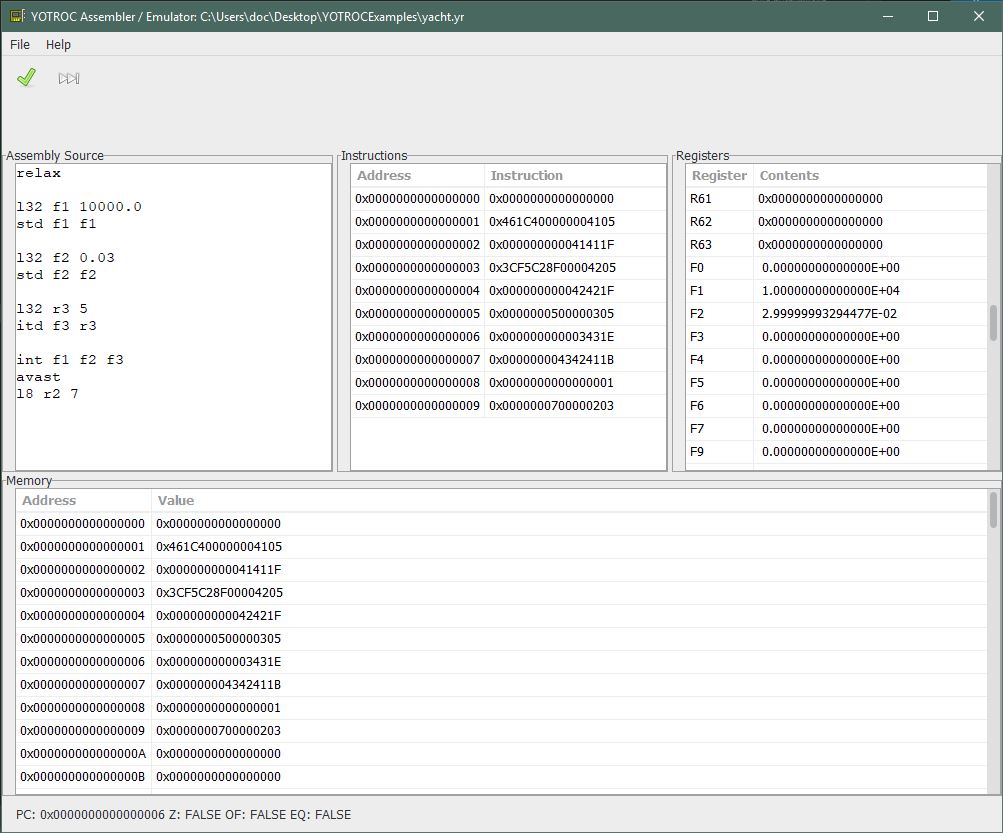Select memory value 0x3CF5C28F00004205
This screenshot has height=833, width=1003.
point(219,592)
